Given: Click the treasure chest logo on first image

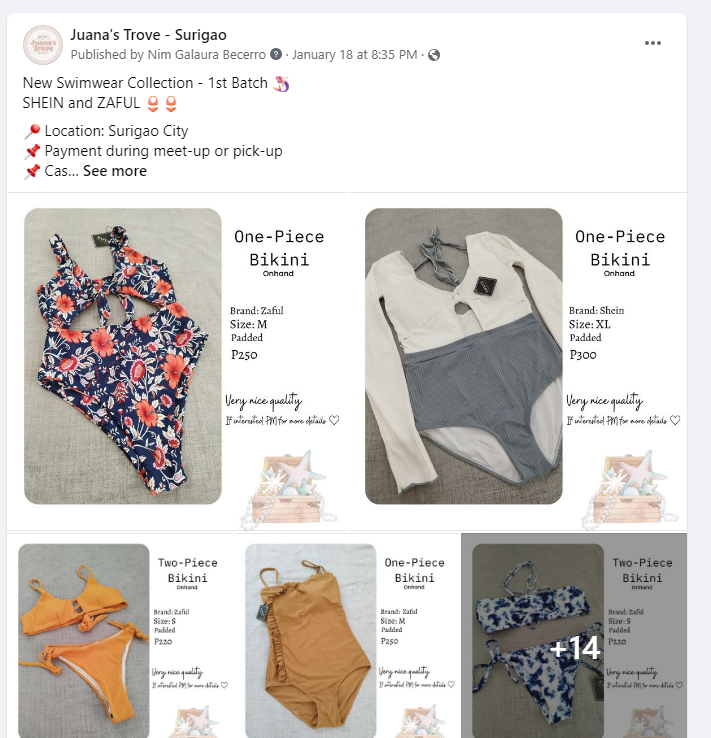Looking at the screenshot, I should coord(288,489).
